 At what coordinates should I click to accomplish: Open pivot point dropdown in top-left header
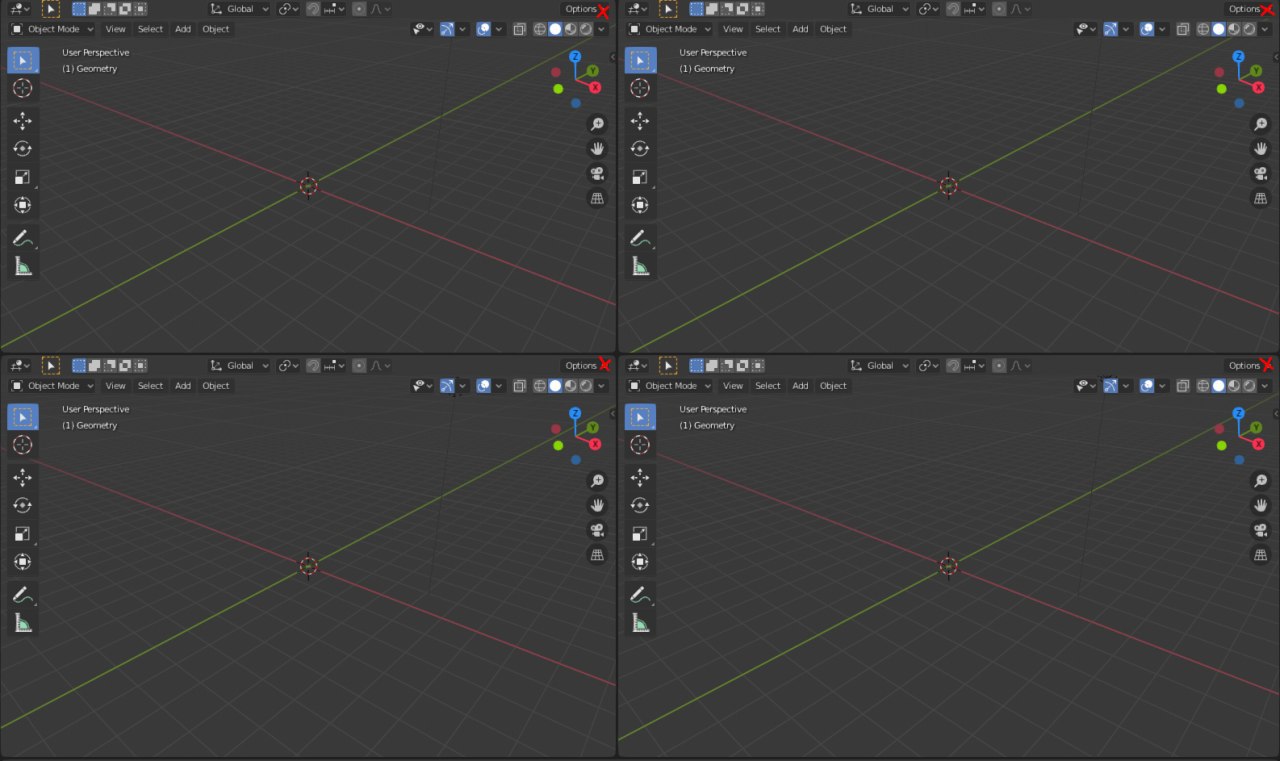[288, 9]
